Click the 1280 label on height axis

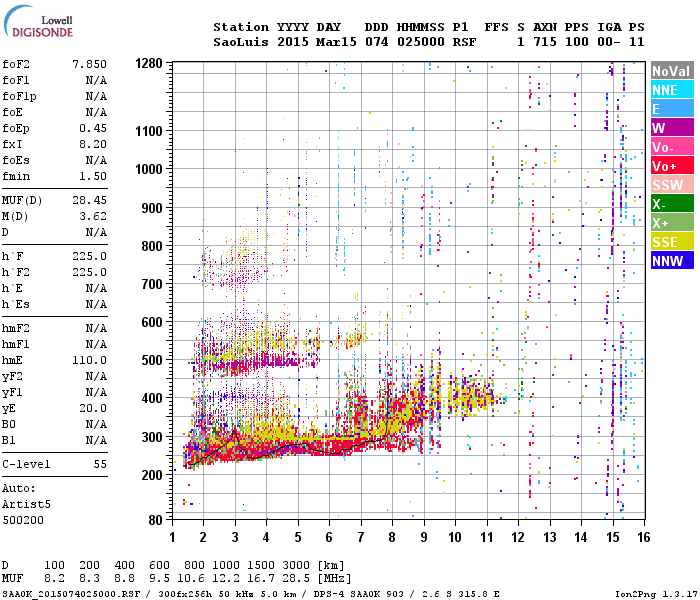[149, 64]
